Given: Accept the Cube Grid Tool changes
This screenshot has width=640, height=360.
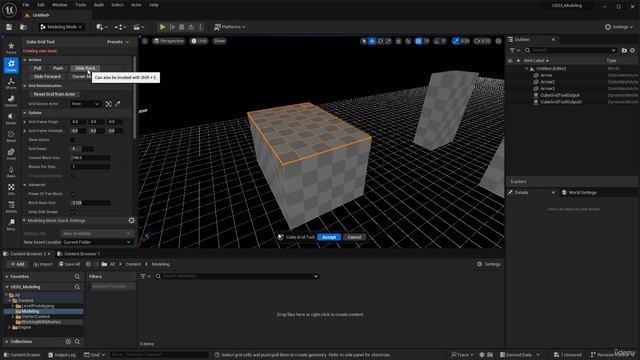Looking at the screenshot, I should tap(329, 237).
